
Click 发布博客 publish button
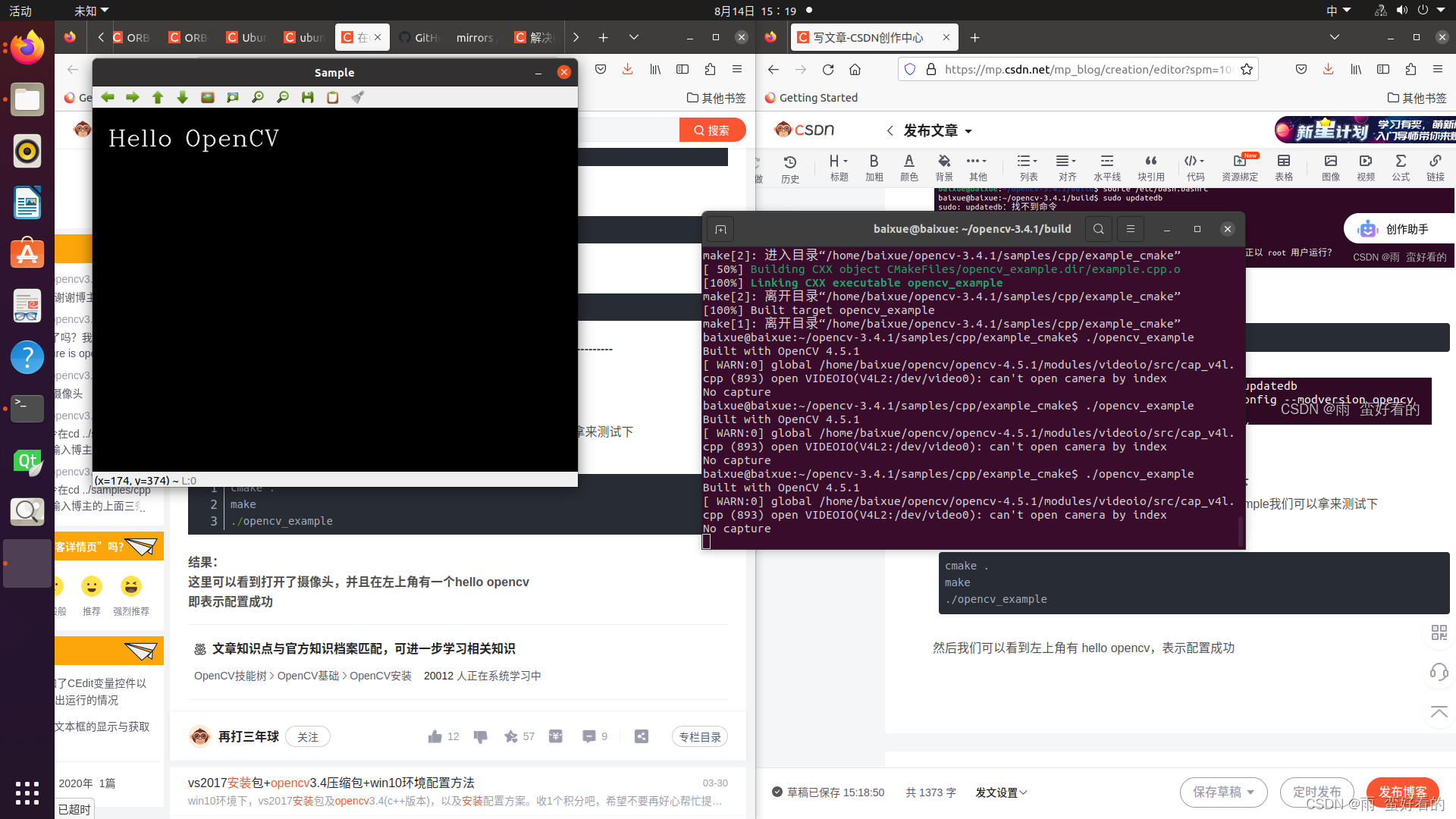pyautogui.click(x=1401, y=792)
